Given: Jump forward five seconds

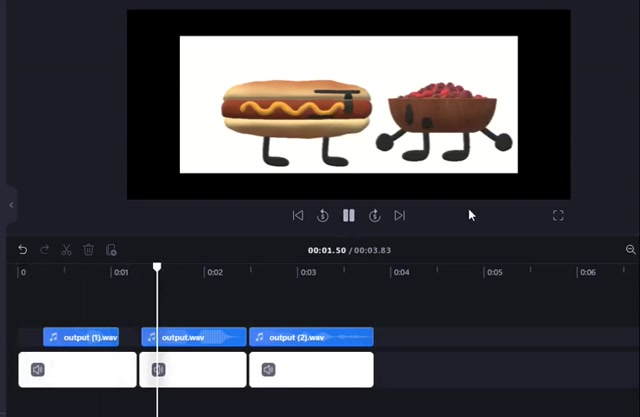Looking at the screenshot, I should click(375, 215).
